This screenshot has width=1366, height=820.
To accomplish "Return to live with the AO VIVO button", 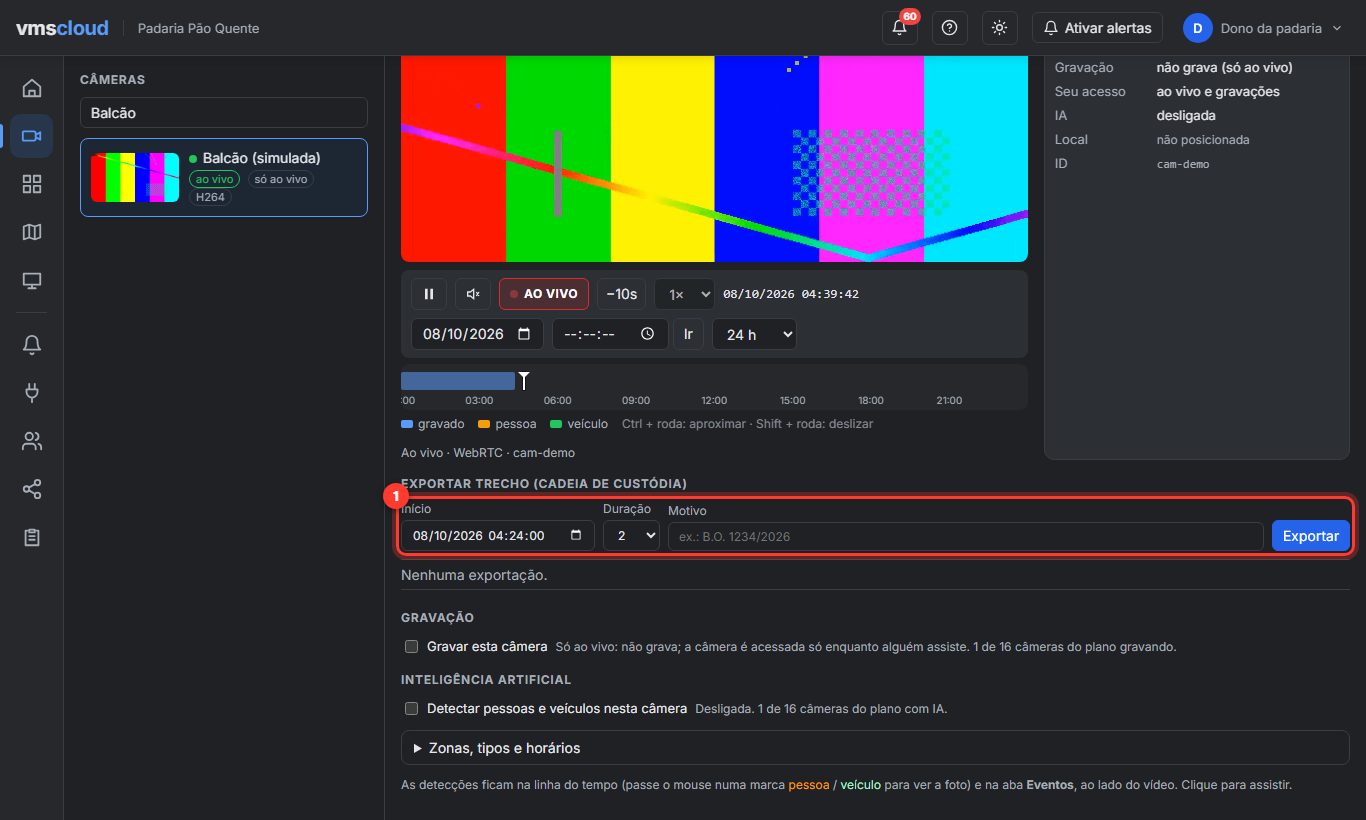I will coord(544,294).
